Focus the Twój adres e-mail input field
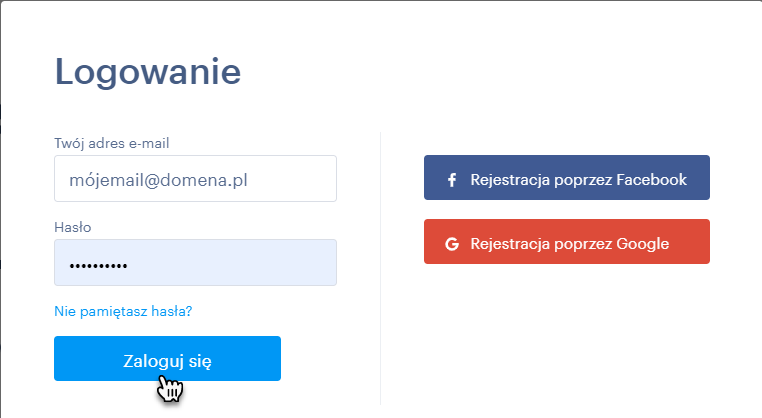The height and width of the screenshot is (418, 762). click(x=195, y=178)
